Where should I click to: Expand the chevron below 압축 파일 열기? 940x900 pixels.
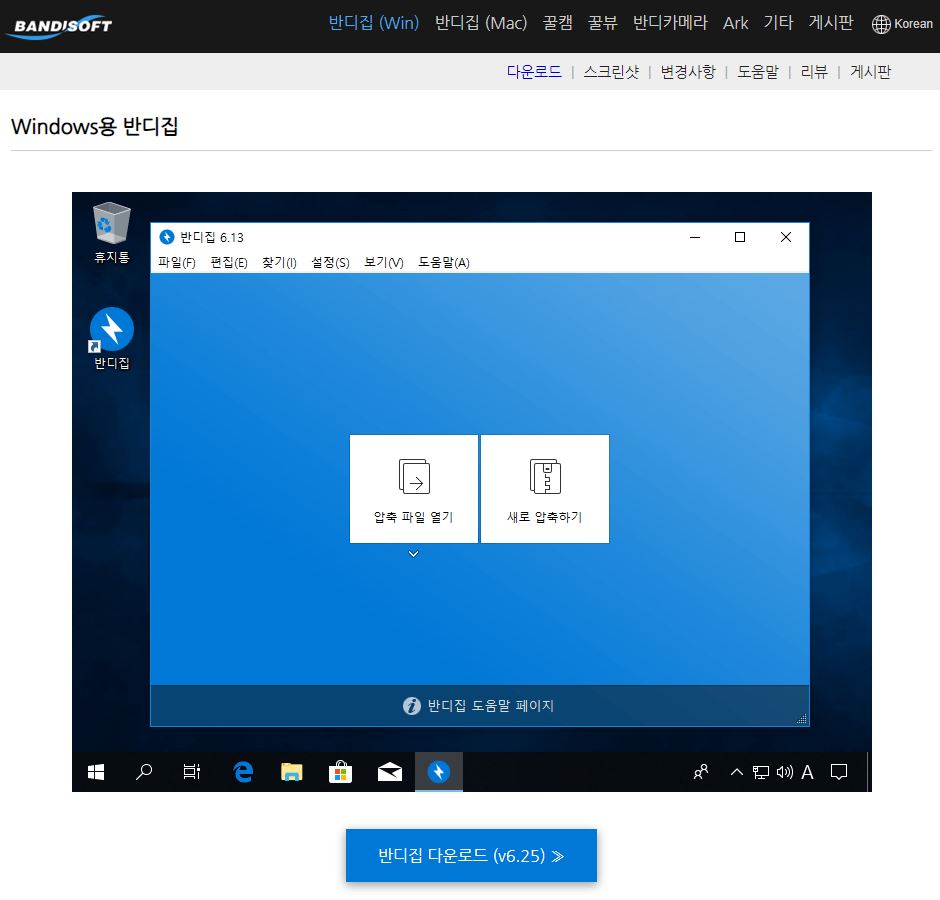(x=414, y=554)
